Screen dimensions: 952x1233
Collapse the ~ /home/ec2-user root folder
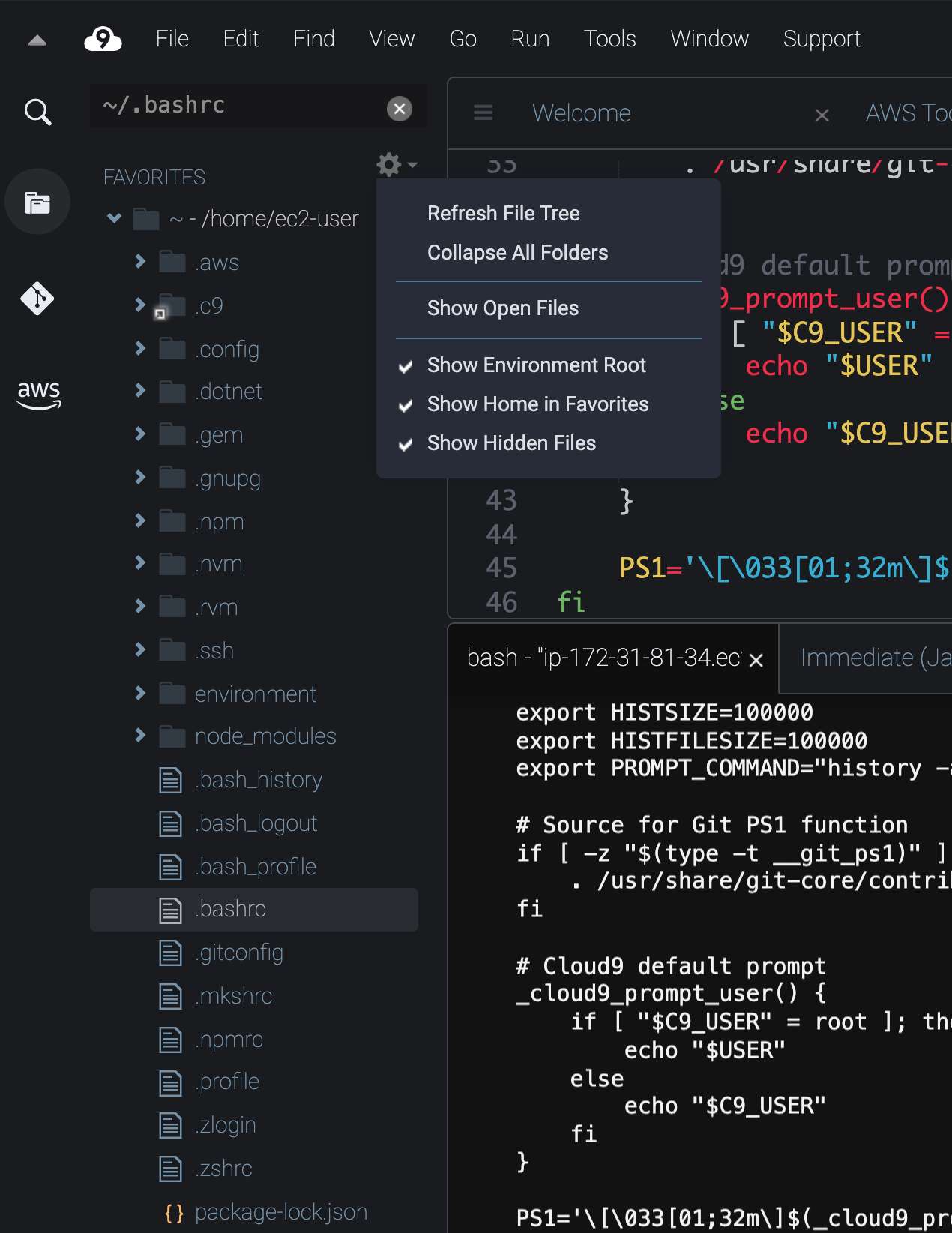[114, 218]
